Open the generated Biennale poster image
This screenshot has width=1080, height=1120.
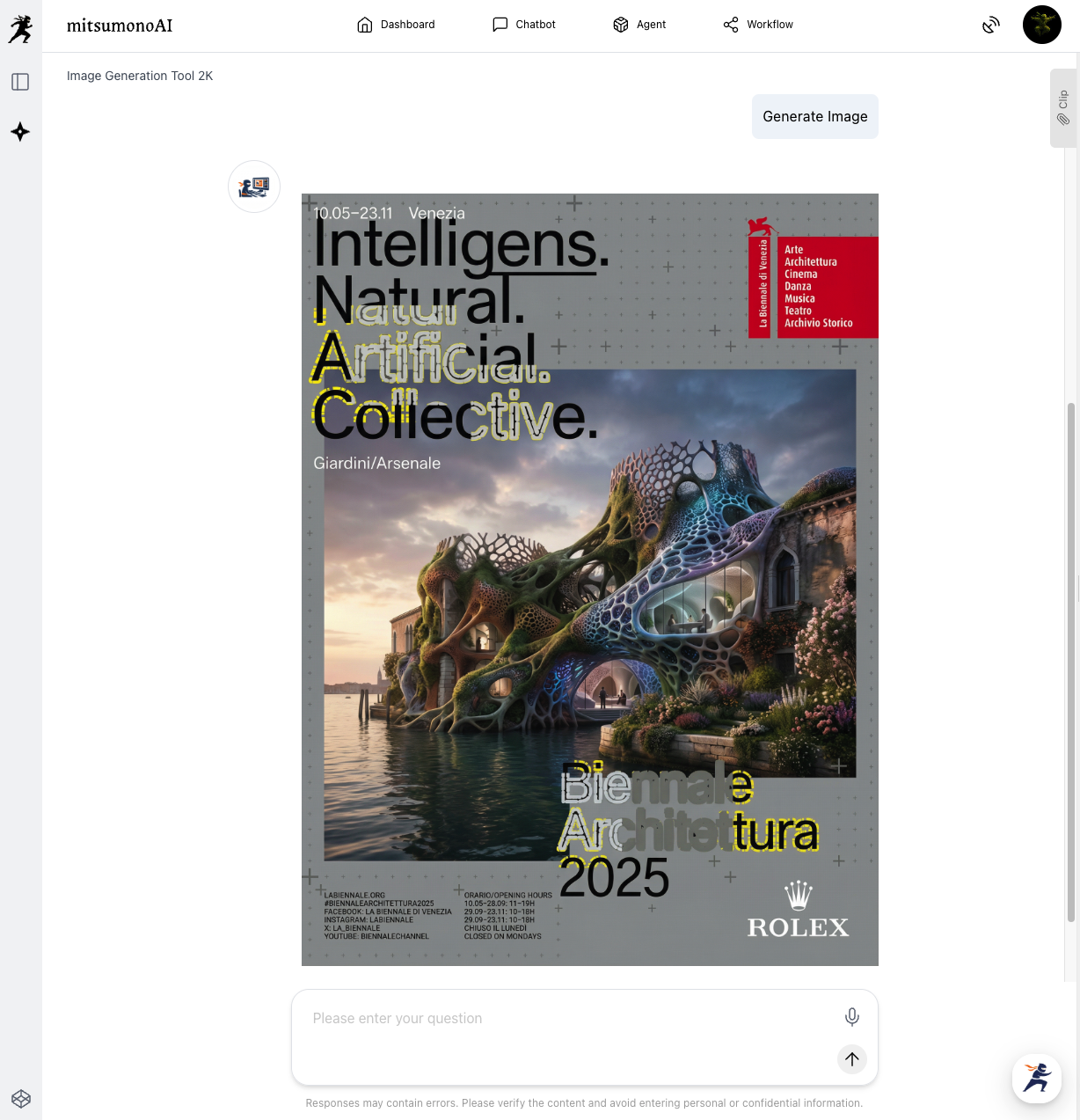[589, 579]
